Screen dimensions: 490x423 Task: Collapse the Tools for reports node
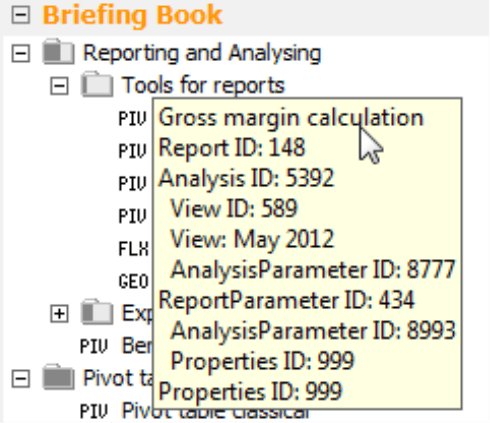tap(59, 86)
